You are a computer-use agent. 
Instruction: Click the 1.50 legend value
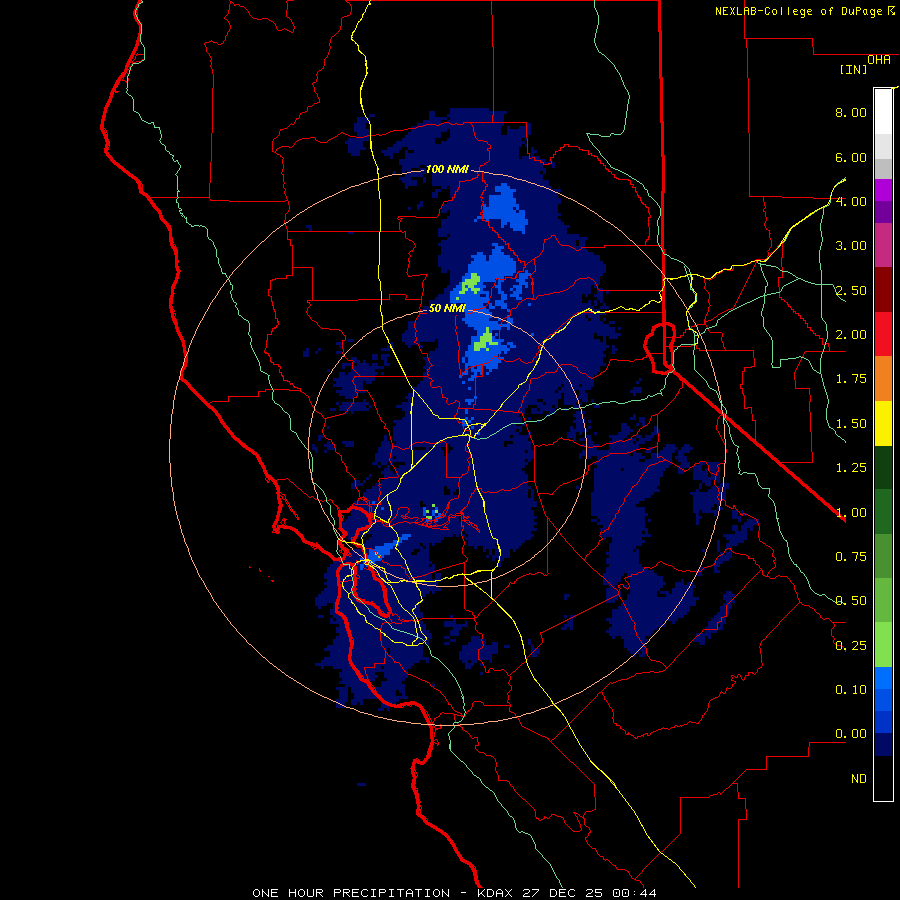851,424
